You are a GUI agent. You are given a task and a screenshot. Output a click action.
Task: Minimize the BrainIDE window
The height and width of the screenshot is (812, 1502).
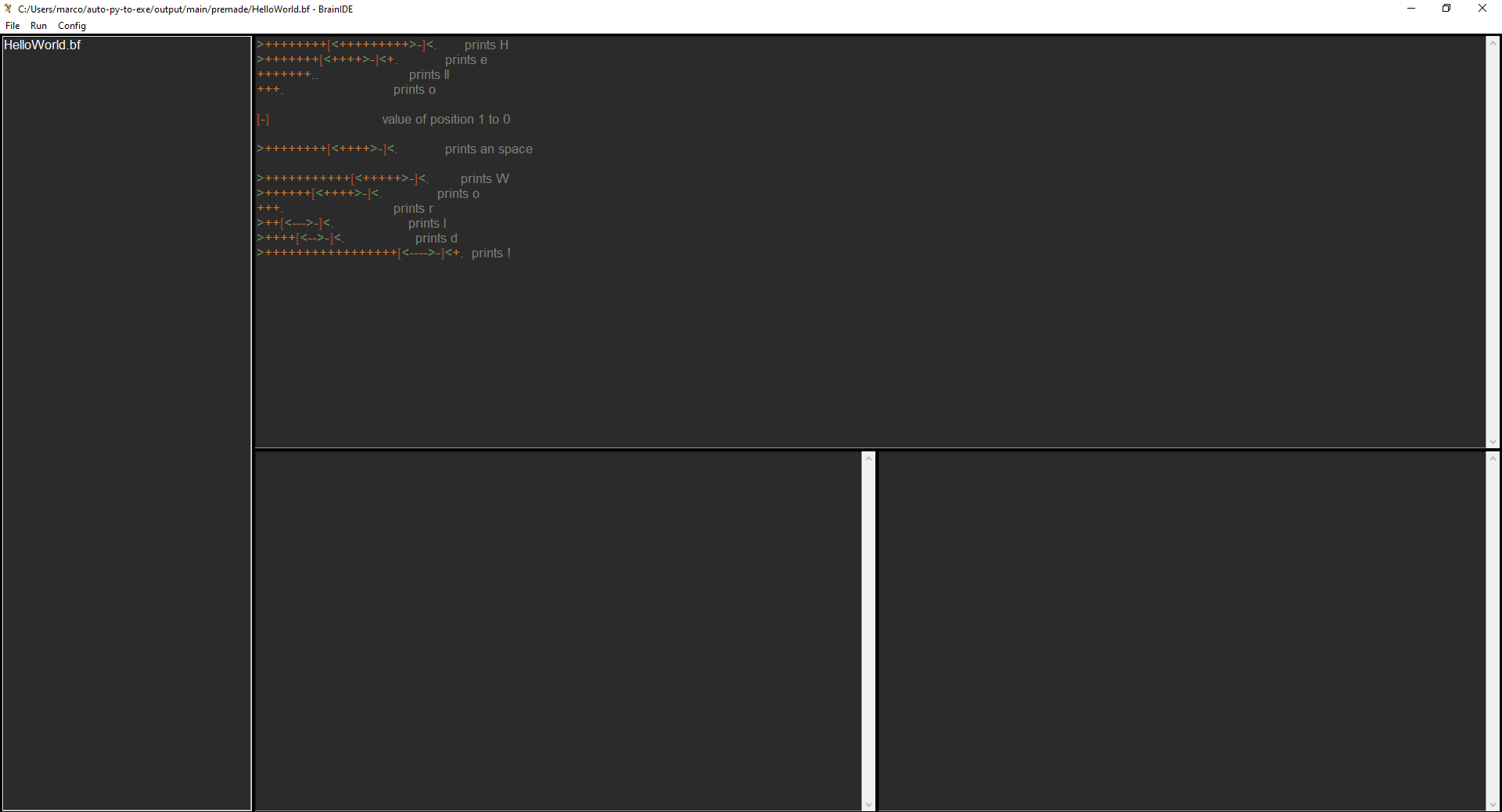pyautogui.click(x=1411, y=9)
